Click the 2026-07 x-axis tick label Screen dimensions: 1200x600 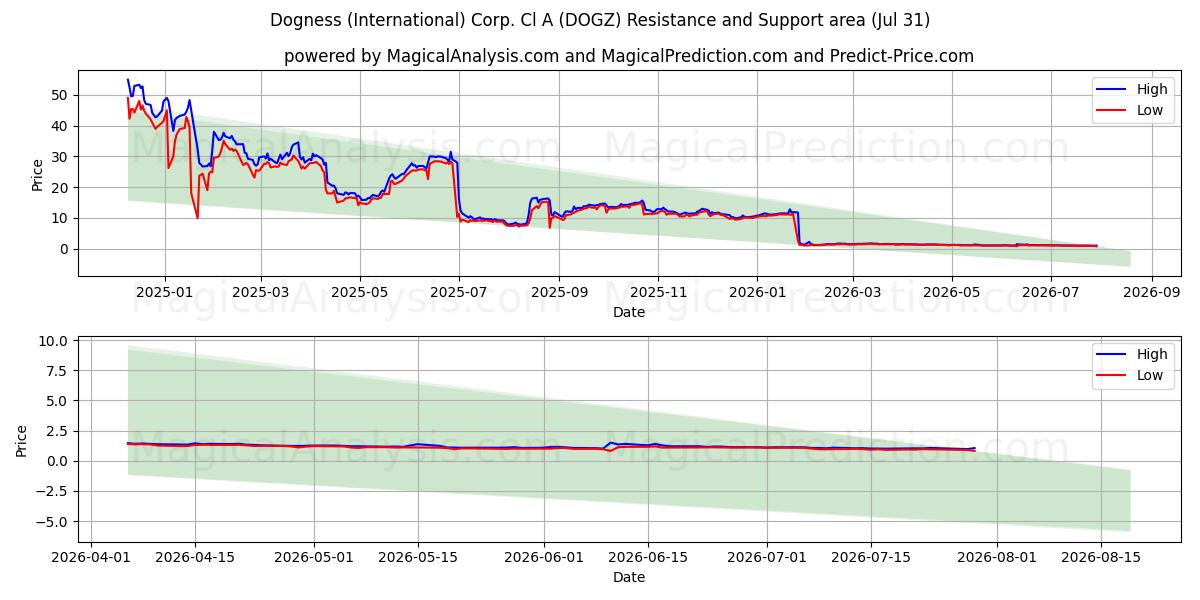tap(1051, 292)
